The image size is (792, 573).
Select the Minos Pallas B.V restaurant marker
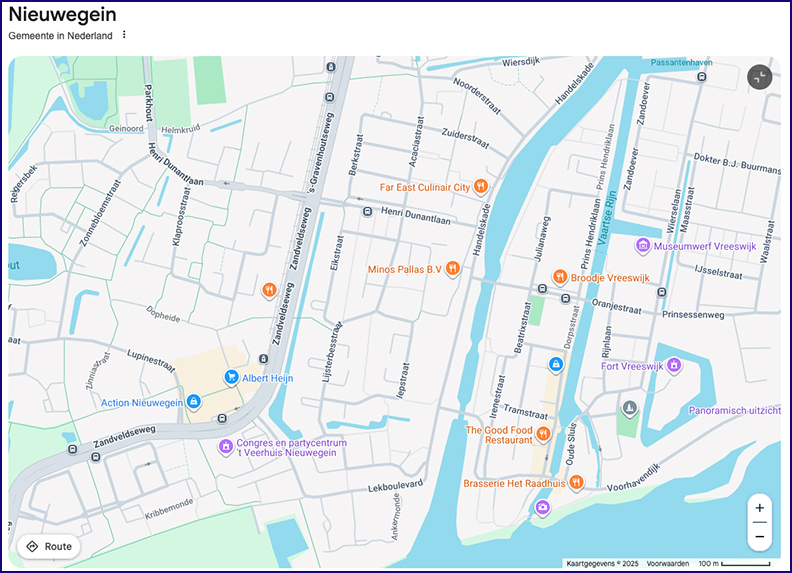(453, 268)
